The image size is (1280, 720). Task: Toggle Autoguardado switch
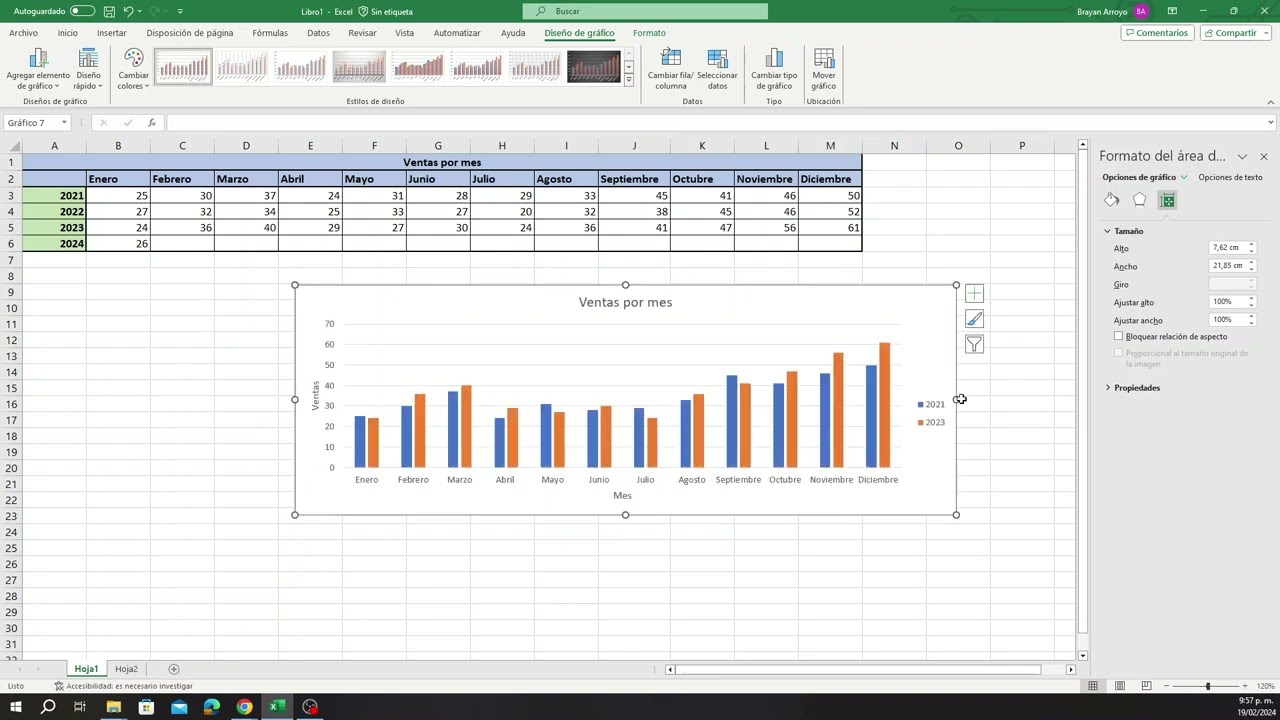[82, 11]
